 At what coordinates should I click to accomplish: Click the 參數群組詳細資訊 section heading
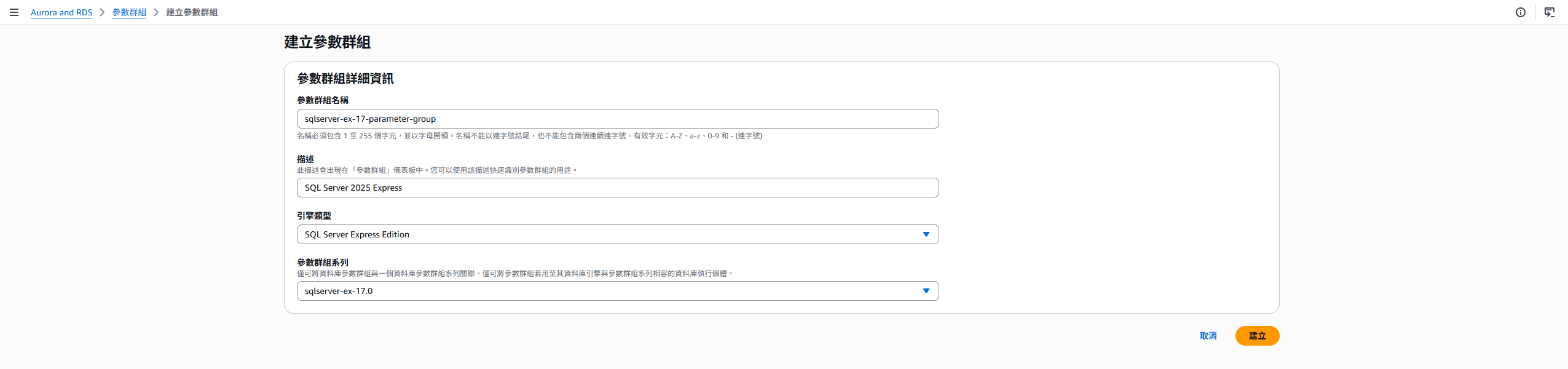click(x=345, y=79)
